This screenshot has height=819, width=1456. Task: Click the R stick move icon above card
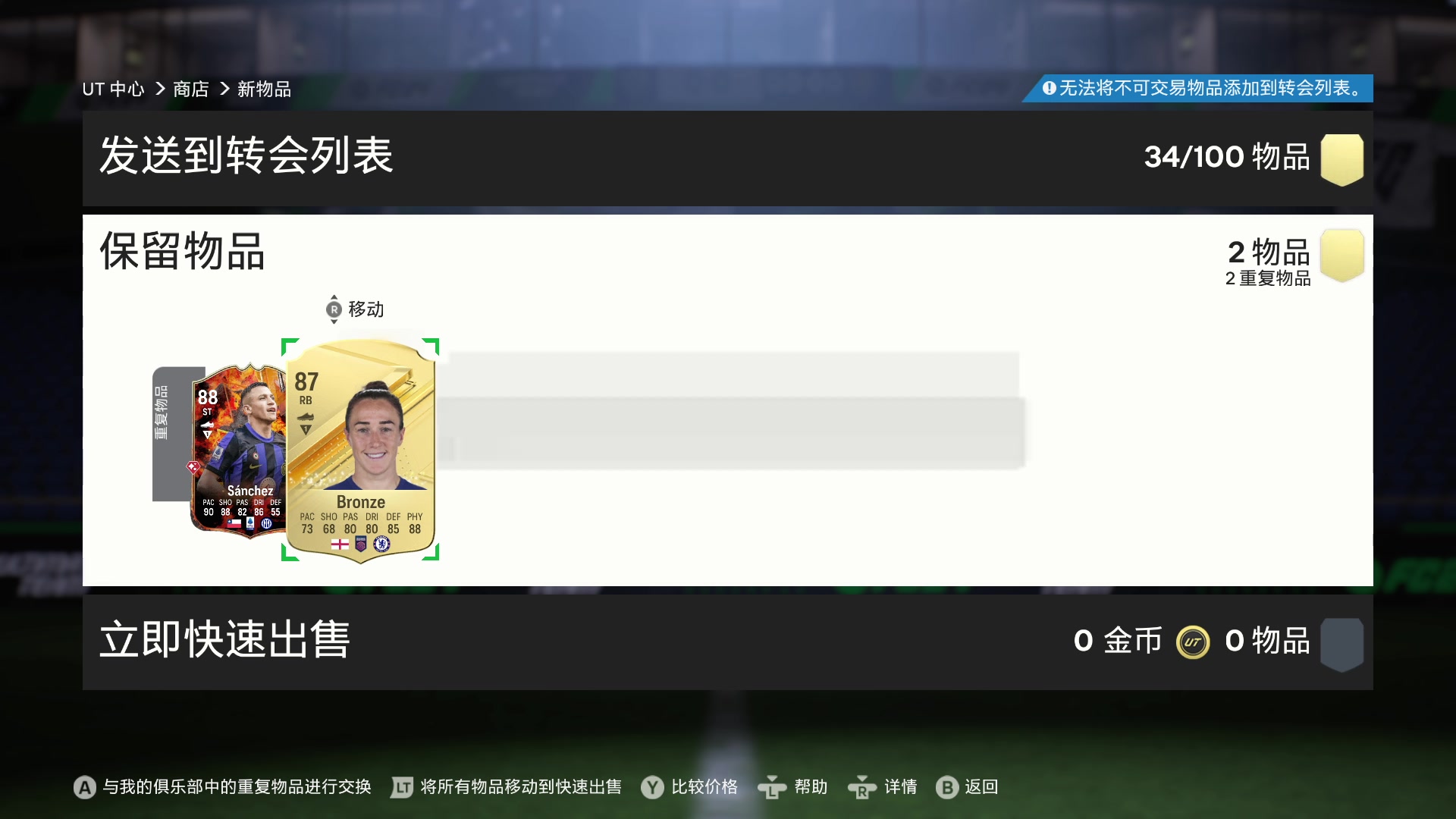point(334,309)
